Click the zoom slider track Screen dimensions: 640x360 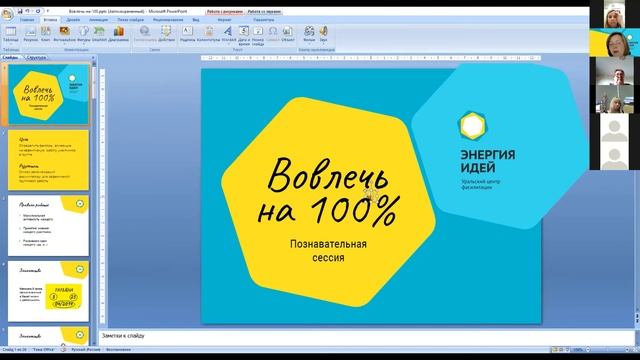pyautogui.click(x=608, y=350)
